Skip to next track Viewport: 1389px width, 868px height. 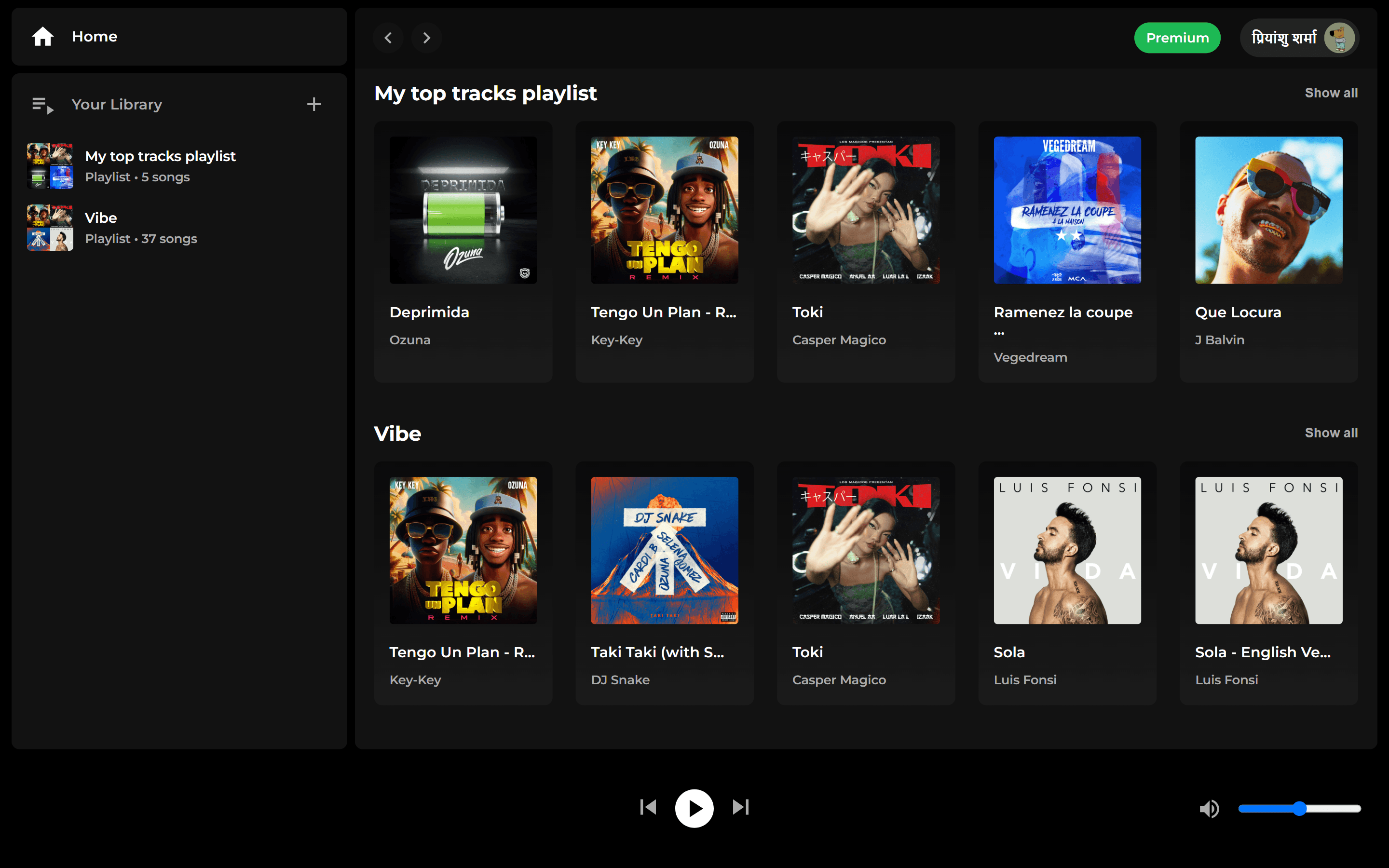click(x=740, y=808)
